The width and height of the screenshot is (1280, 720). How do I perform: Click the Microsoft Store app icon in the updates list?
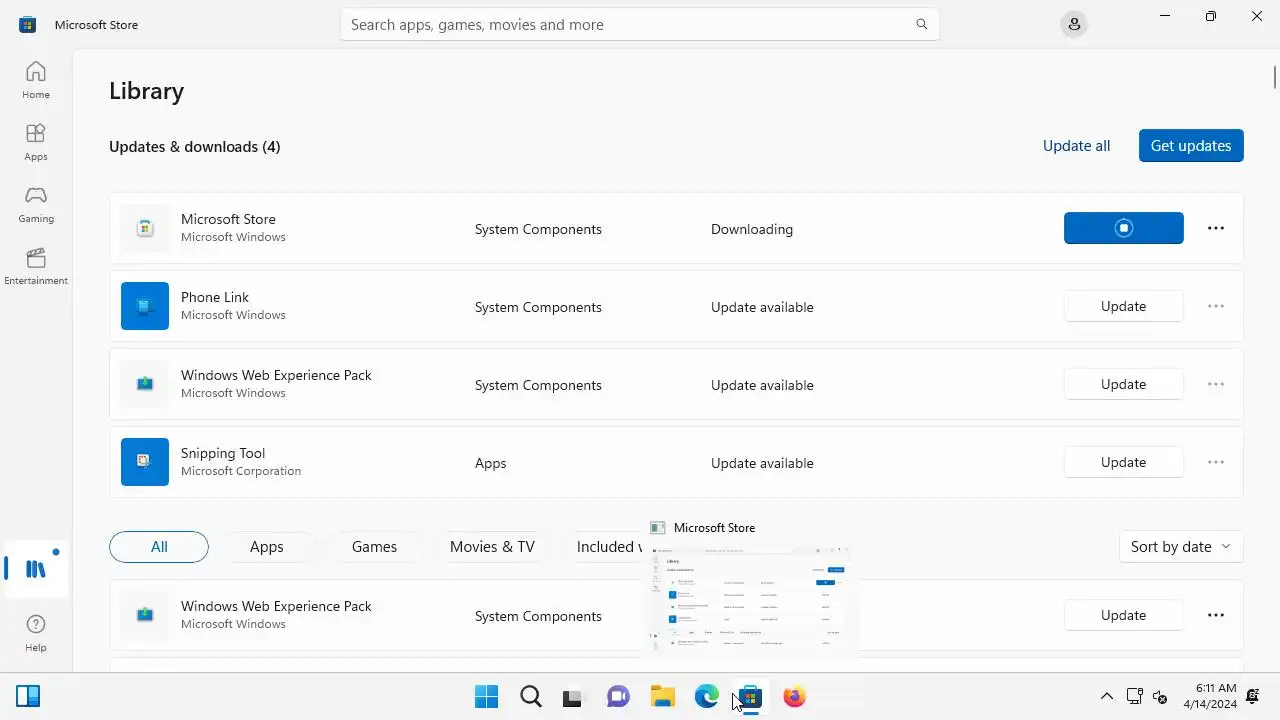(x=145, y=228)
